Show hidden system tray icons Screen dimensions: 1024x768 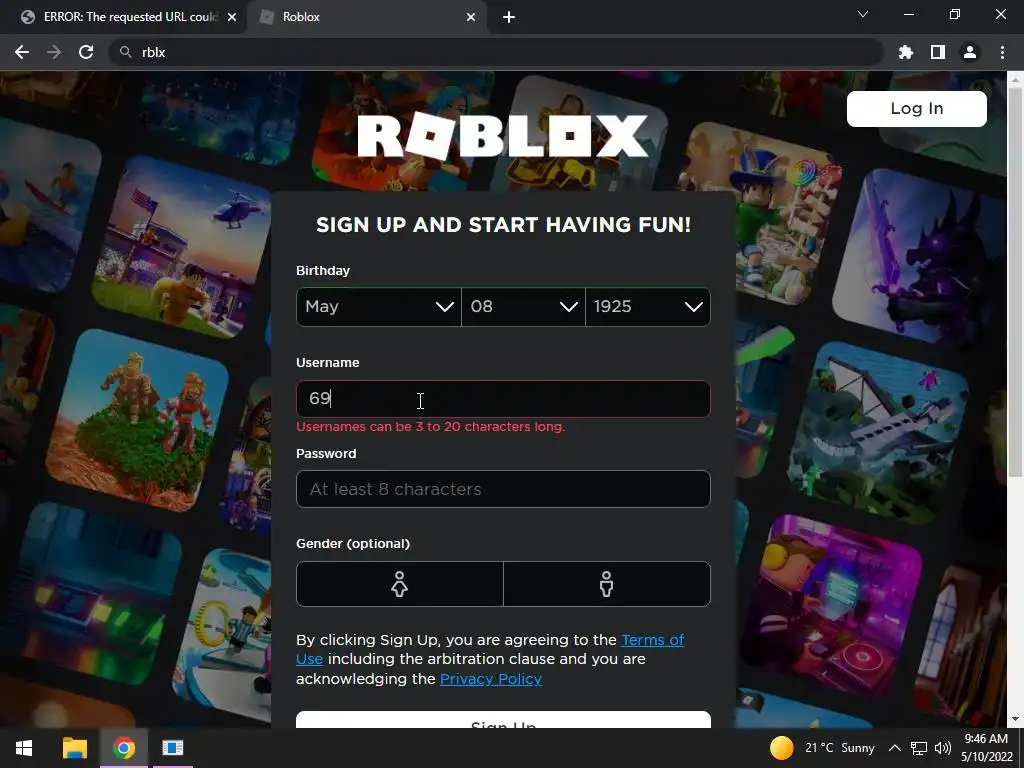[x=895, y=748]
